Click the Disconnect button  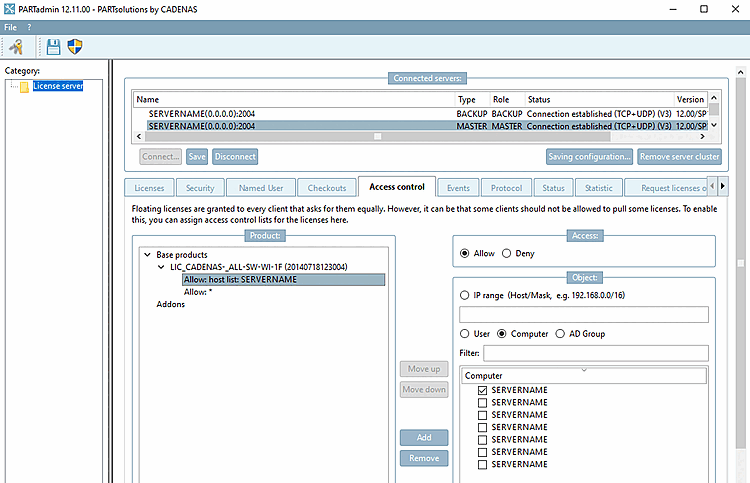coord(235,157)
